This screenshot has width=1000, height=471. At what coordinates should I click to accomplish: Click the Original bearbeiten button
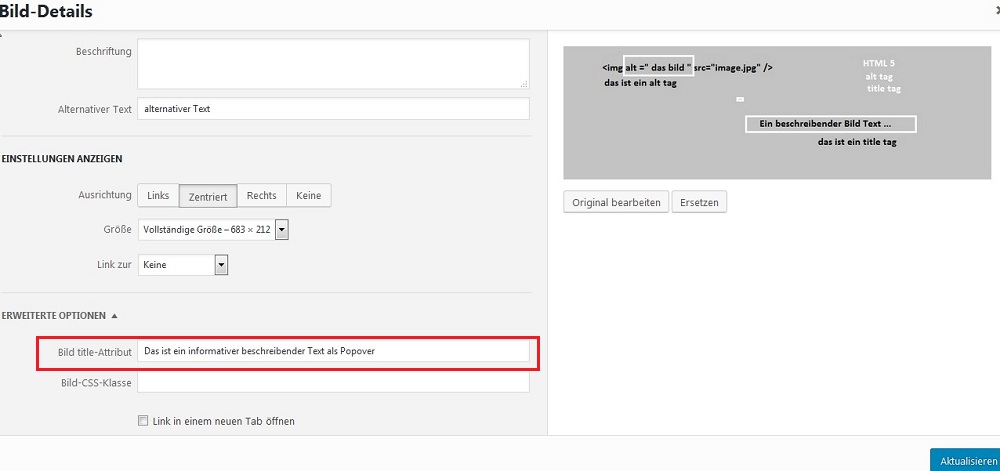coord(616,202)
